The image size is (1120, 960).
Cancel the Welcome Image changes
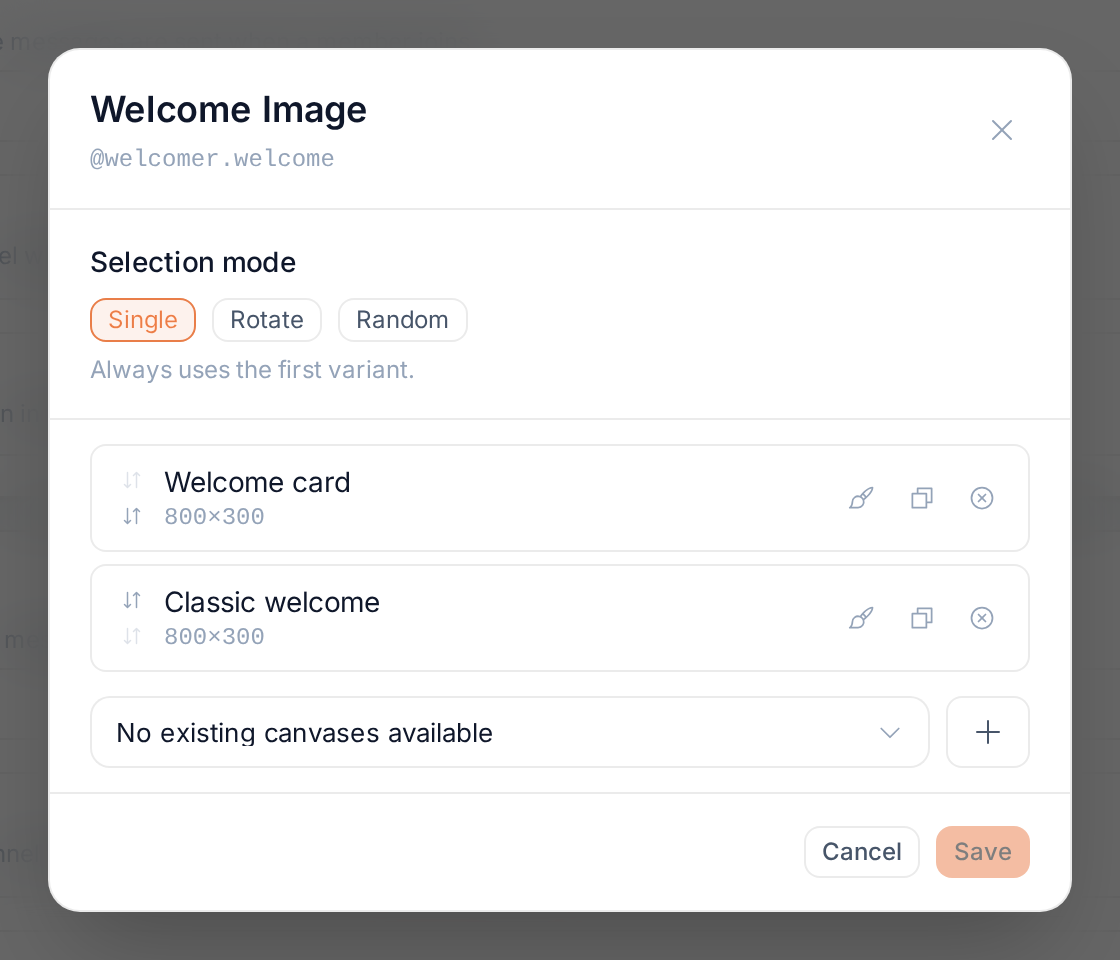tap(861, 851)
